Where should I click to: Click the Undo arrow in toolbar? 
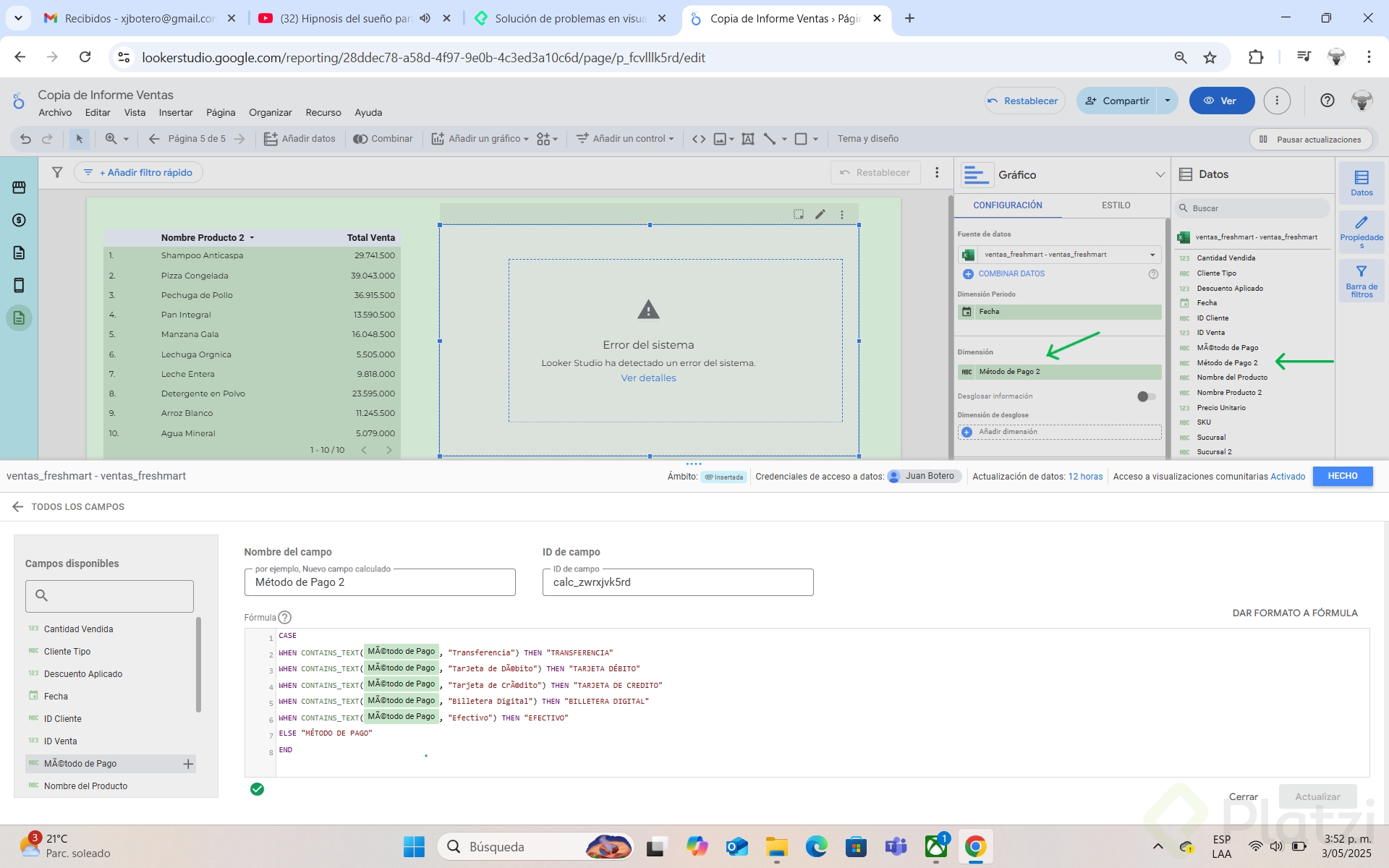point(25,139)
